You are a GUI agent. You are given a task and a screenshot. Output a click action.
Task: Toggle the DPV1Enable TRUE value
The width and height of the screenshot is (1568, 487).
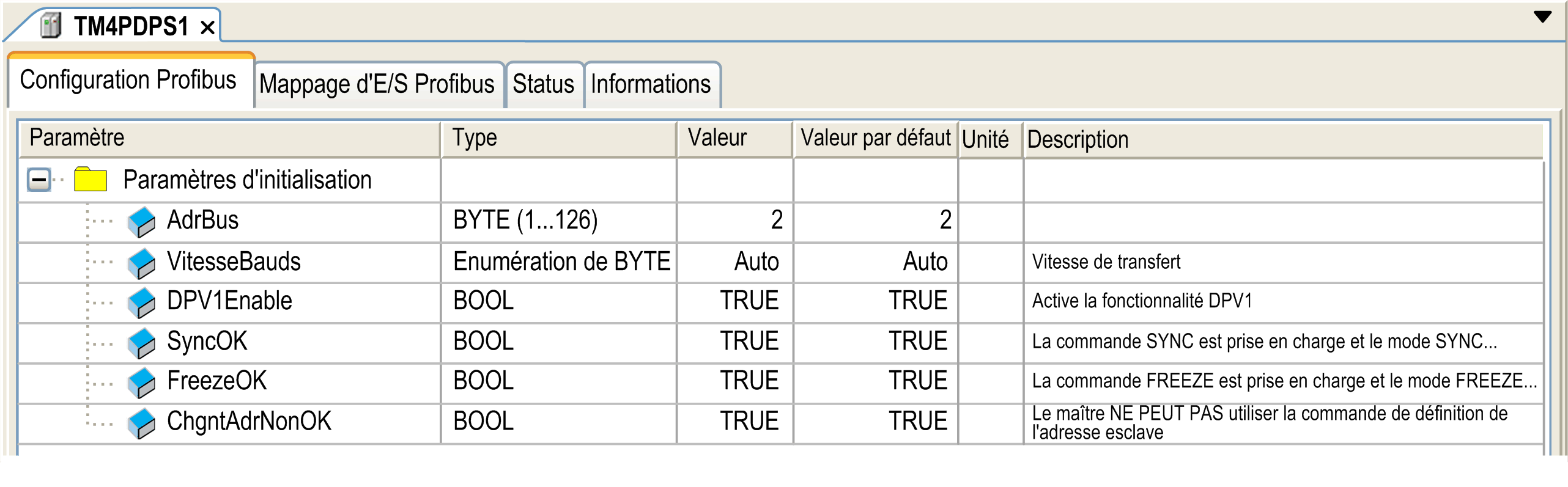(734, 301)
